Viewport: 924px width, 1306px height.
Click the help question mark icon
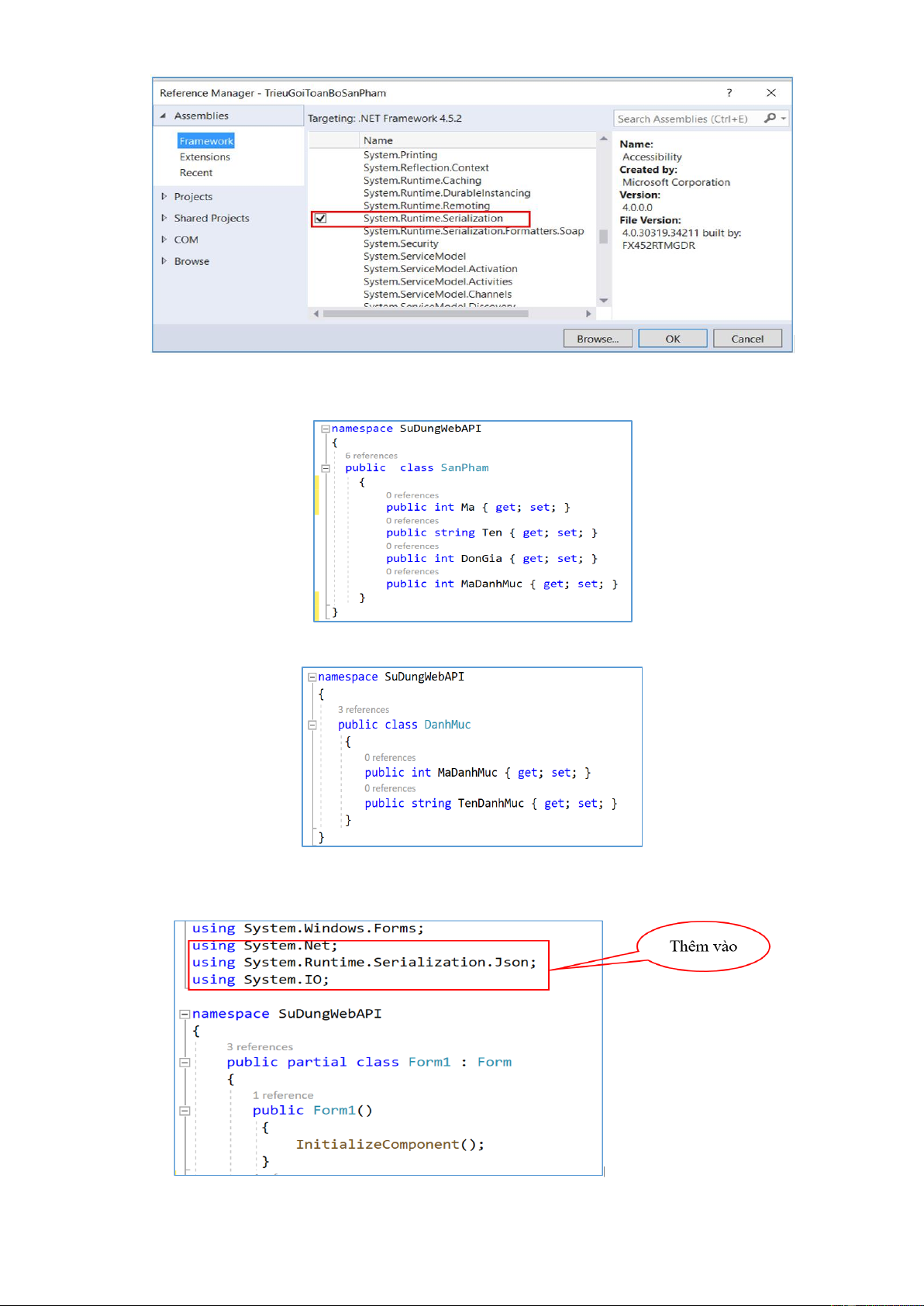(729, 93)
